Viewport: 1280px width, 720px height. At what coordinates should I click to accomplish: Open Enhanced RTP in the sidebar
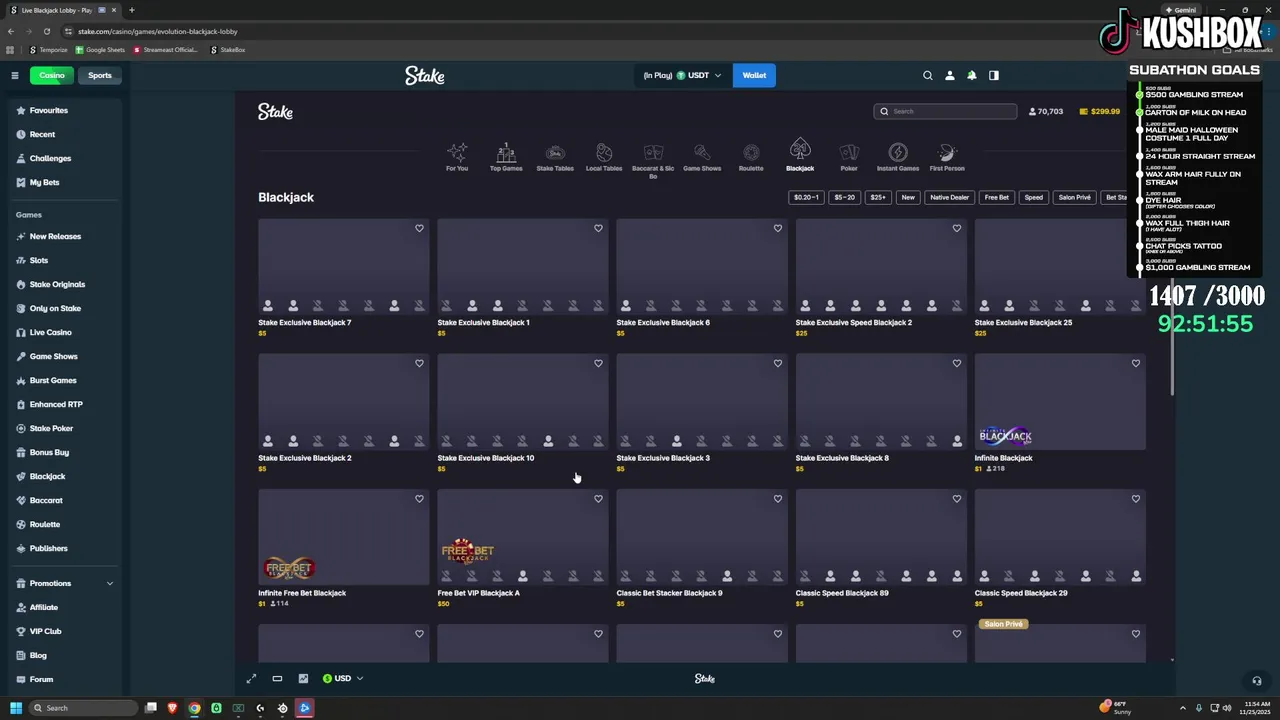[56, 404]
